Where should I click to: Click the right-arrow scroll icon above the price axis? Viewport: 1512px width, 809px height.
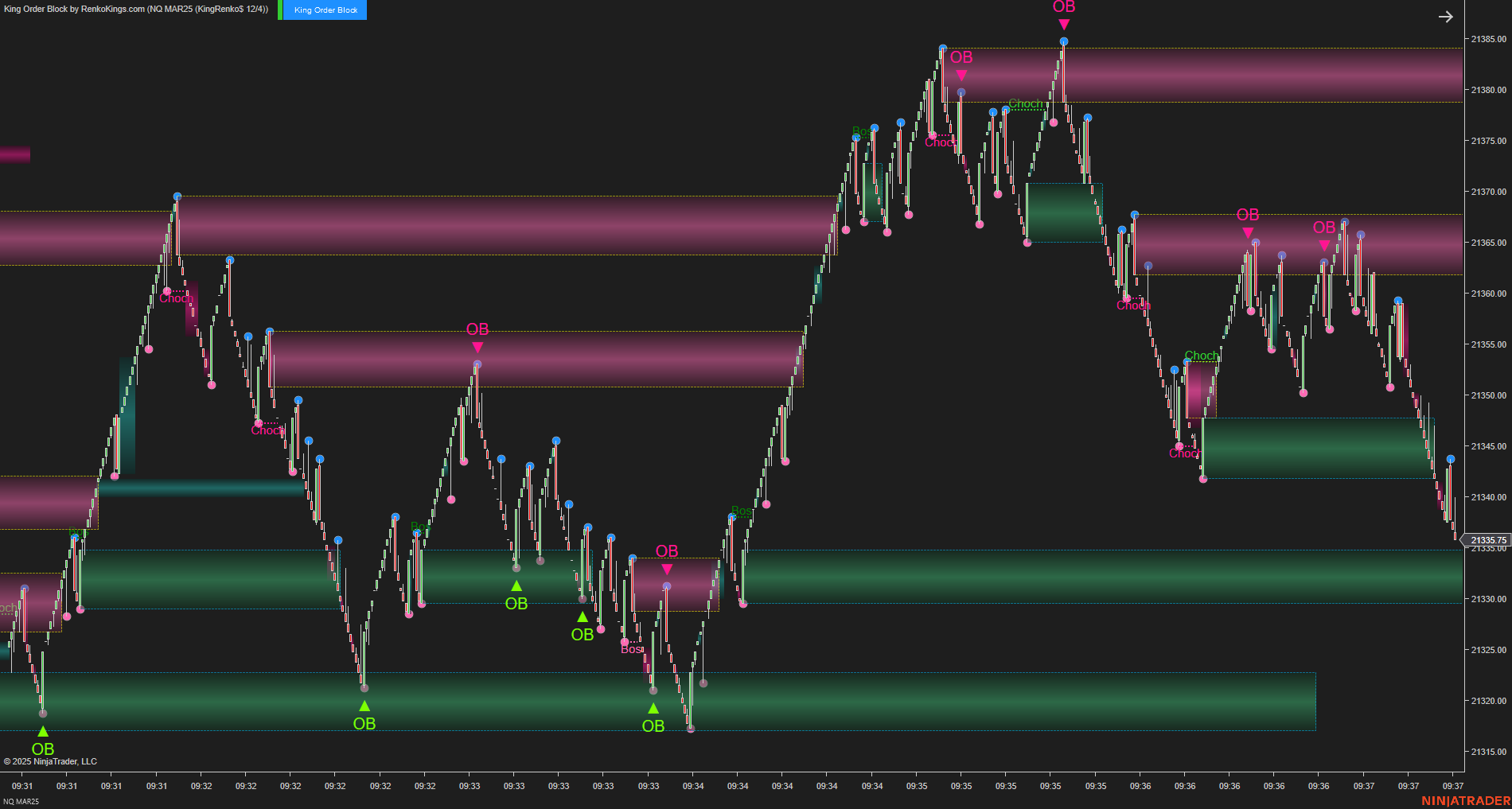click(x=1445, y=16)
